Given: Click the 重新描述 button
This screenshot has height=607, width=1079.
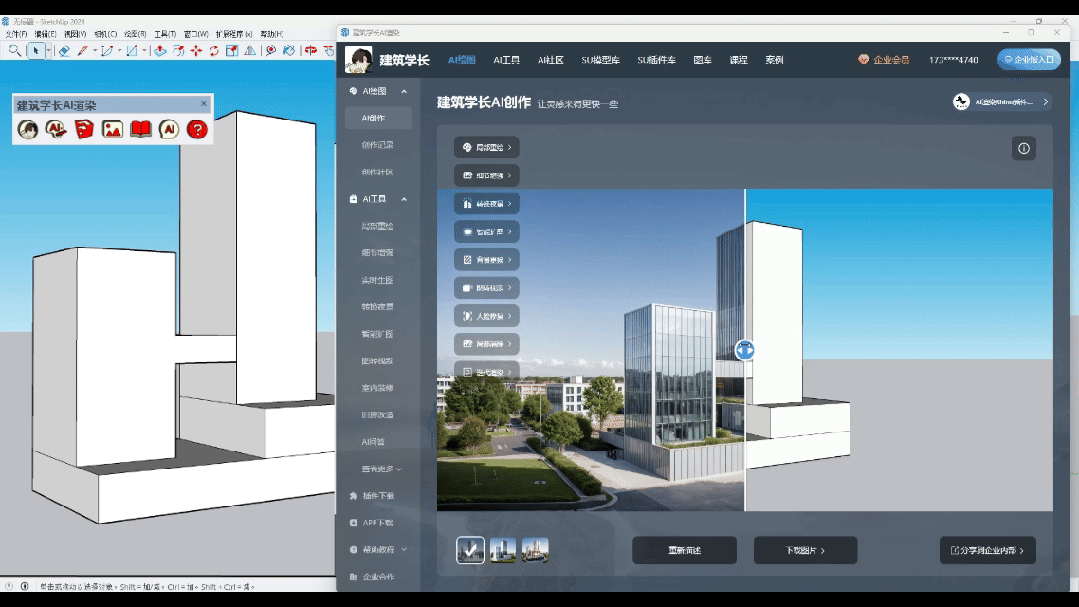Looking at the screenshot, I should [x=684, y=550].
